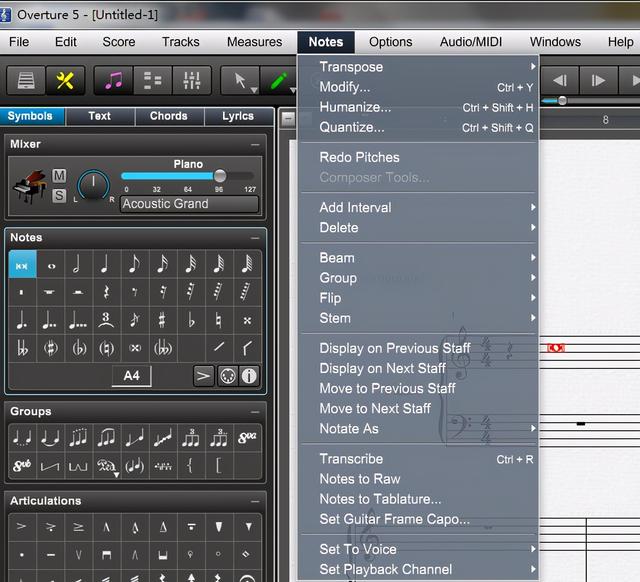Choose Move to Next Staff
The width and height of the screenshot is (640, 582).
click(x=418, y=409)
